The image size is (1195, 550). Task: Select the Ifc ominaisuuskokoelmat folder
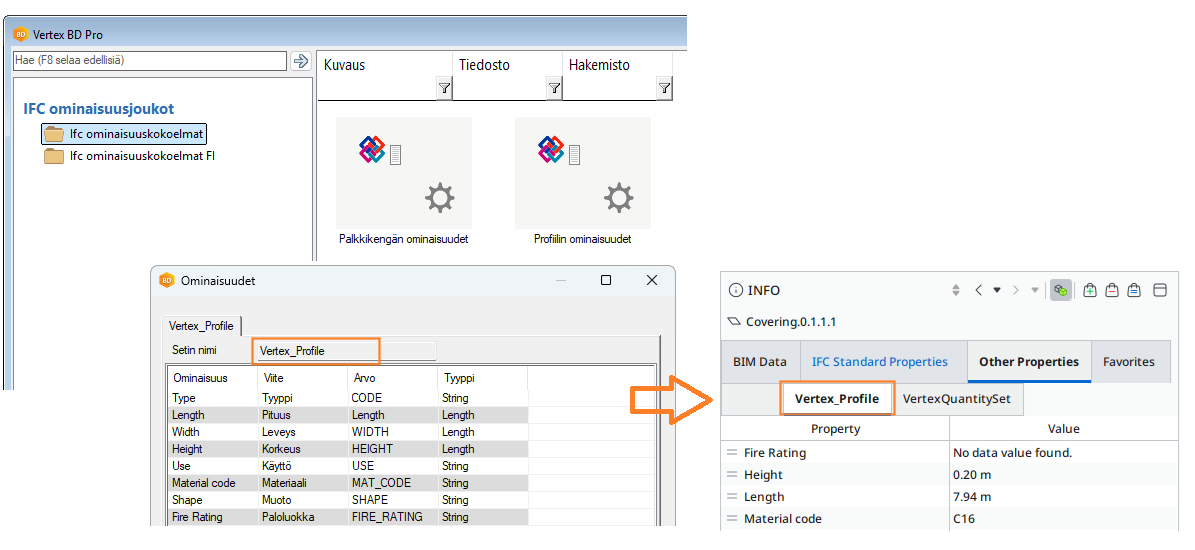click(124, 134)
